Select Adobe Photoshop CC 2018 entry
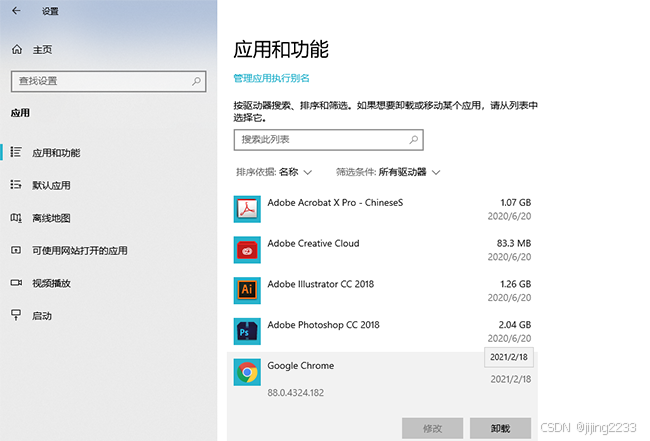This screenshot has height=441, width=650. point(382,331)
